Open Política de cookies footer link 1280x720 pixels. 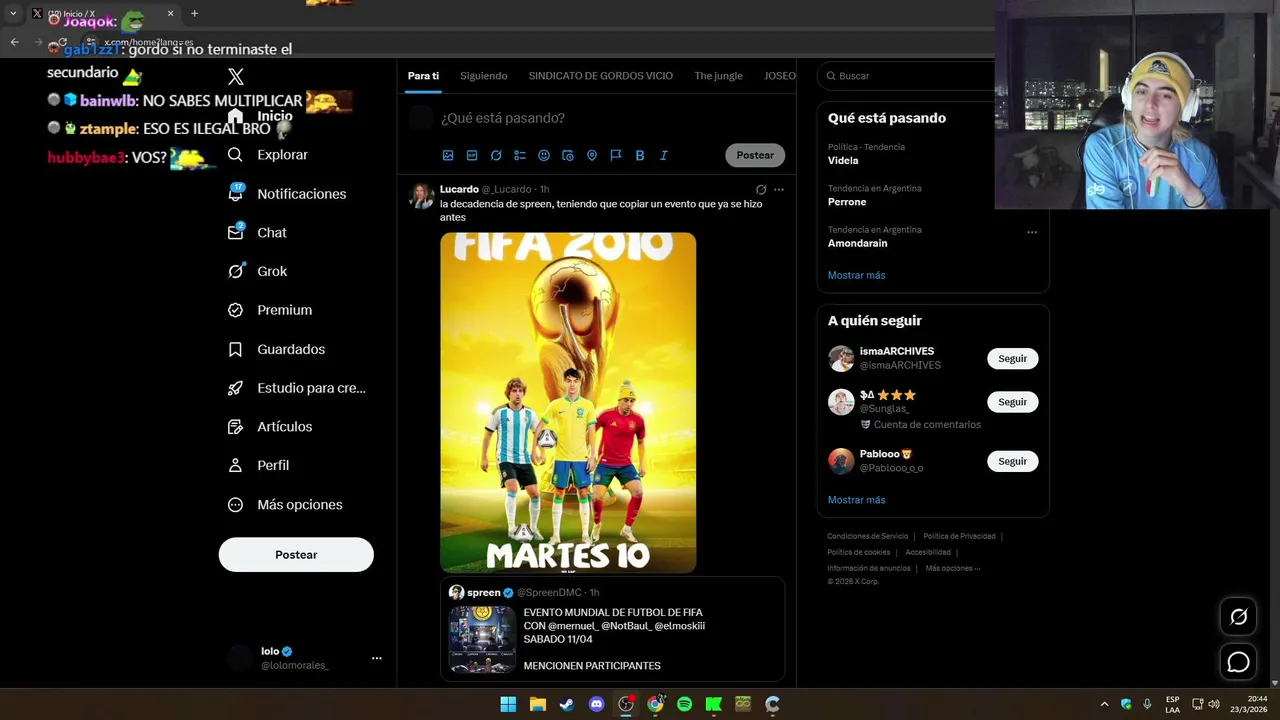pos(859,552)
